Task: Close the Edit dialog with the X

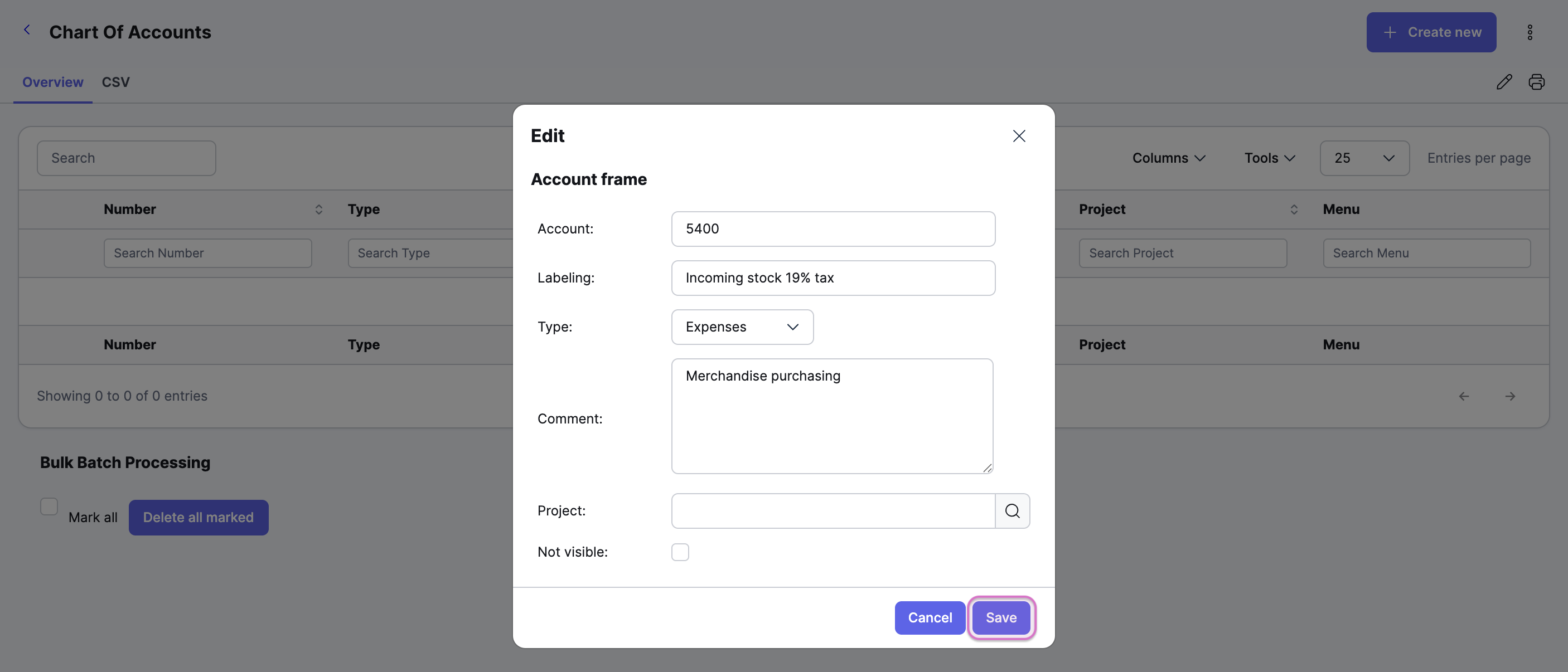Action: tap(1019, 135)
